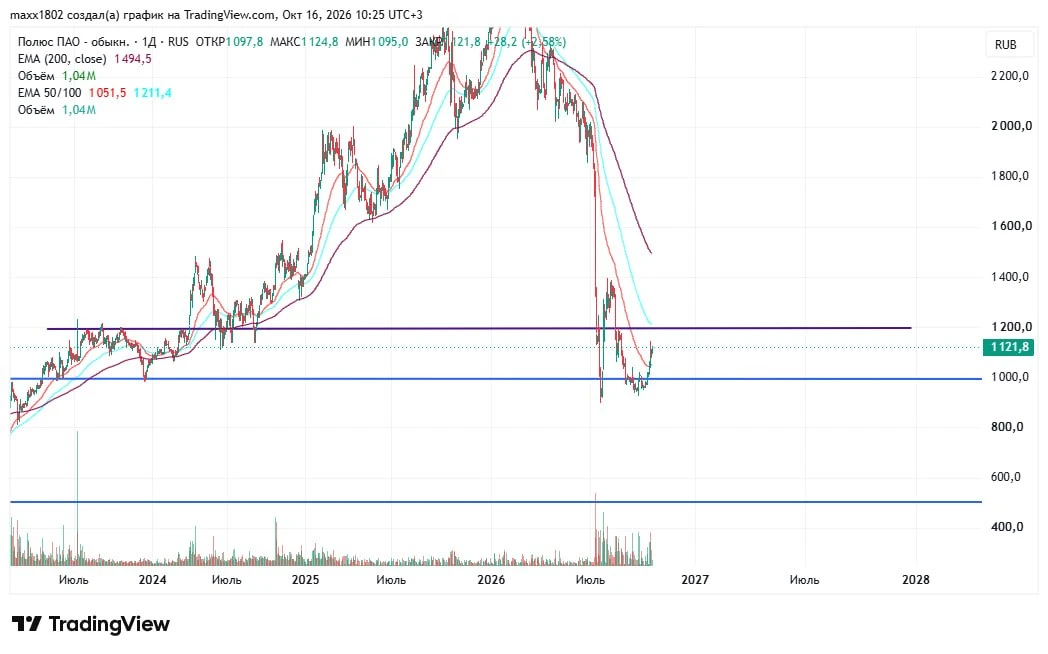1048x654 pixels.
Task: Select the EMA 200 value 1494,5
Action: (133, 59)
